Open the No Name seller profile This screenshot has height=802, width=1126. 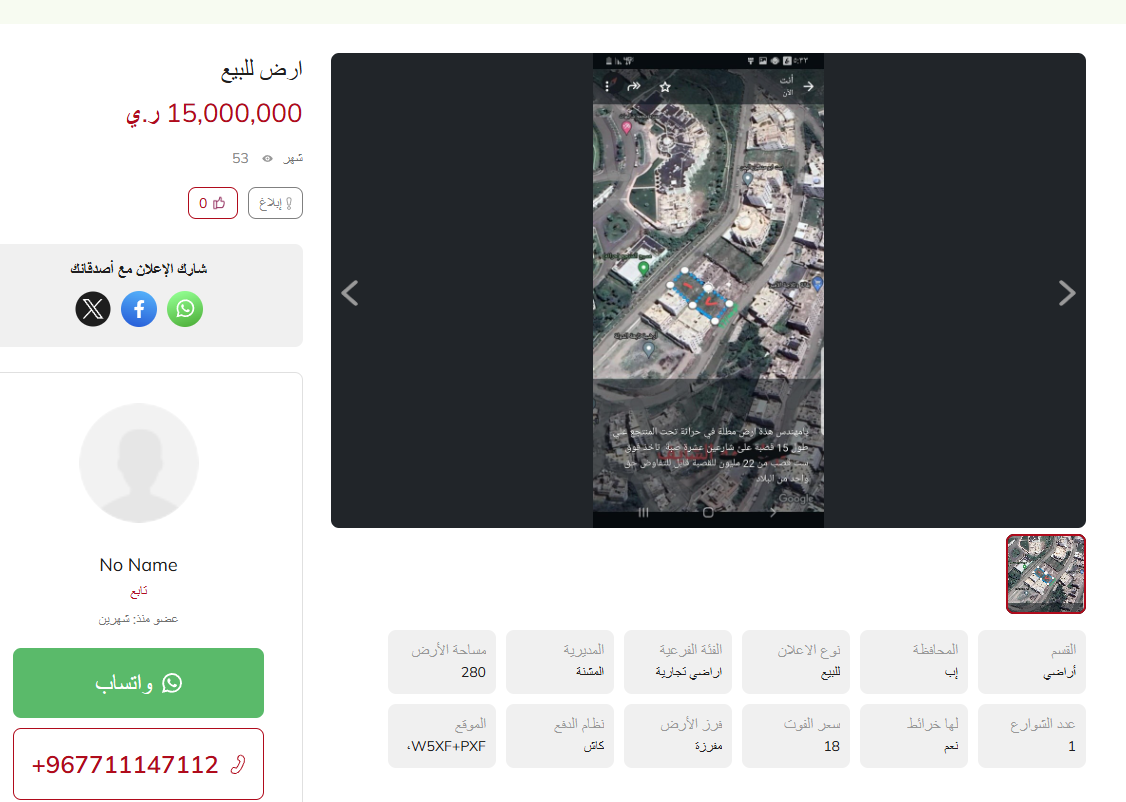139,565
